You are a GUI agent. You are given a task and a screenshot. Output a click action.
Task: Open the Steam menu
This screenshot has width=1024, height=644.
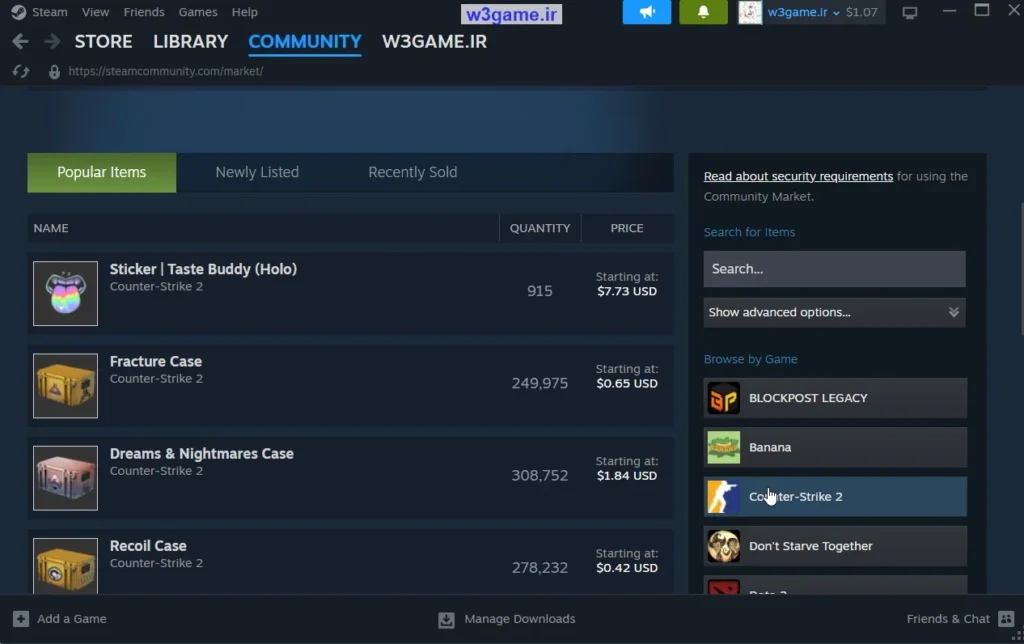[50, 12]
